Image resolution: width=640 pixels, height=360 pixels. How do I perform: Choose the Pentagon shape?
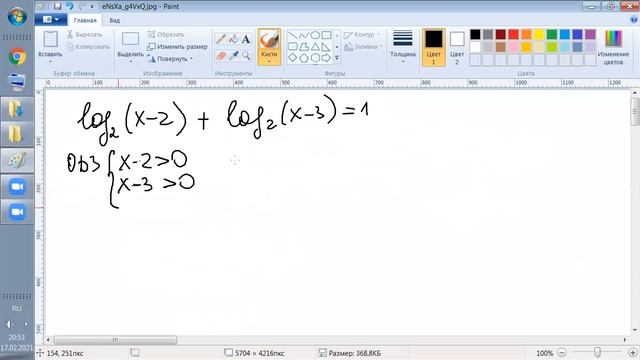(304, 58)
